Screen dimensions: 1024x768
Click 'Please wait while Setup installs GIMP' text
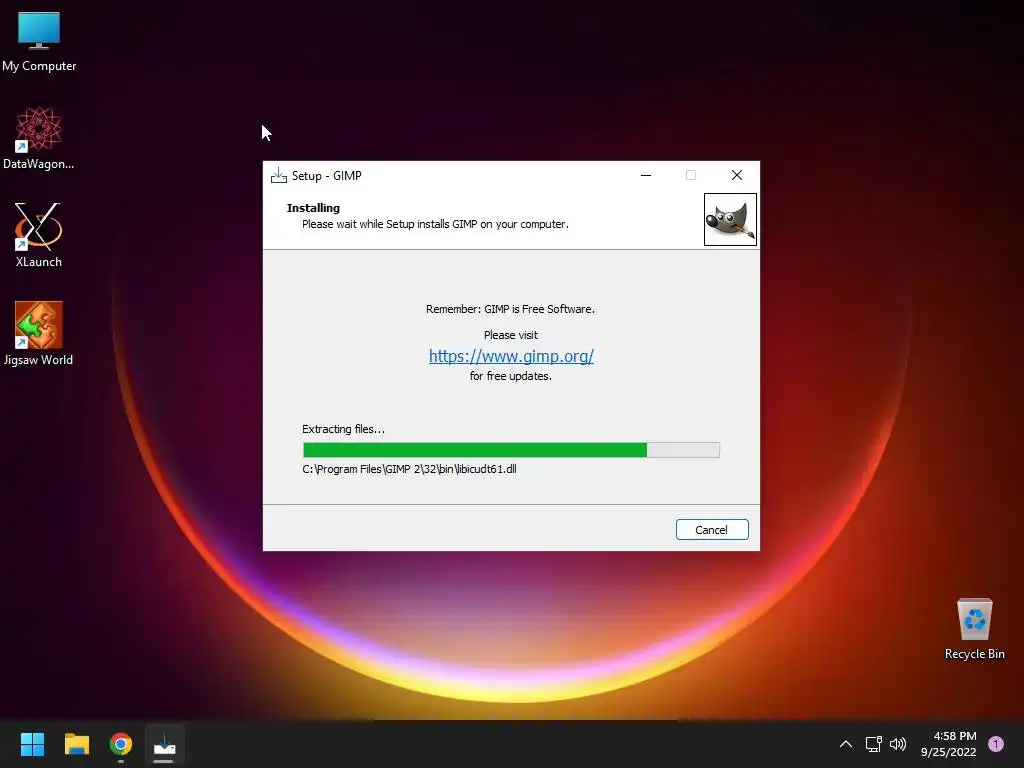[x=435, y=224]
